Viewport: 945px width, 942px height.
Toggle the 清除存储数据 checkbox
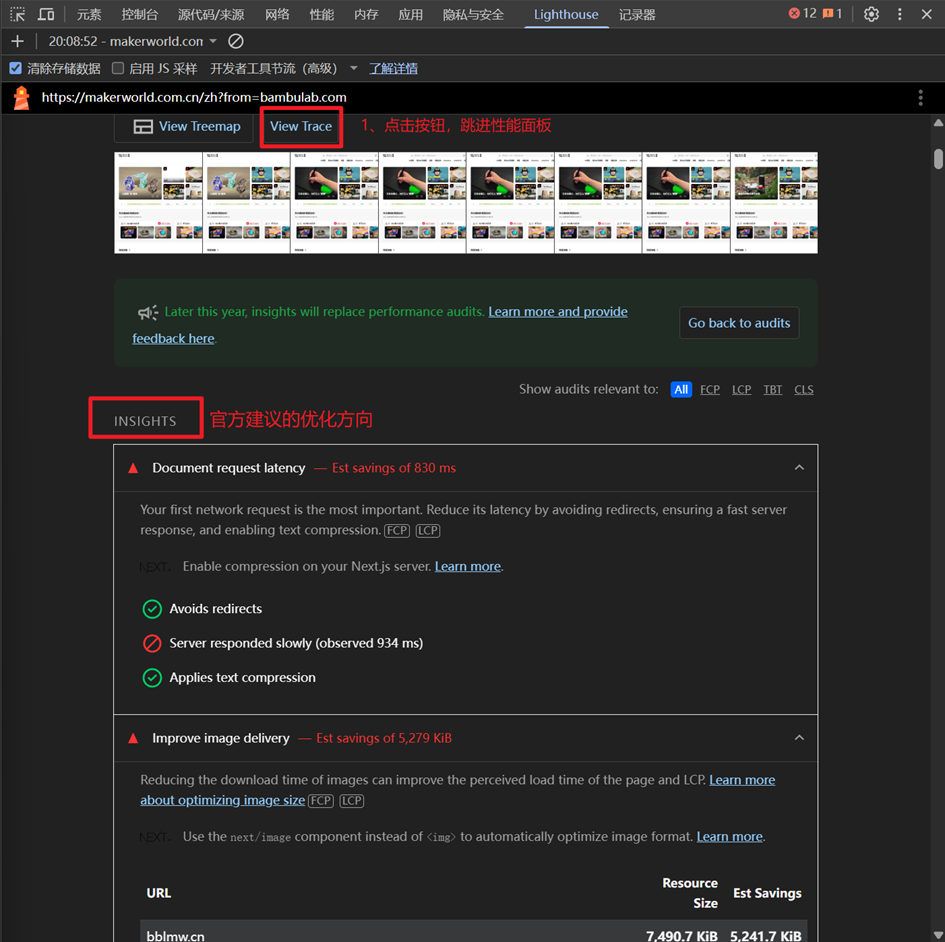point(16,68)
